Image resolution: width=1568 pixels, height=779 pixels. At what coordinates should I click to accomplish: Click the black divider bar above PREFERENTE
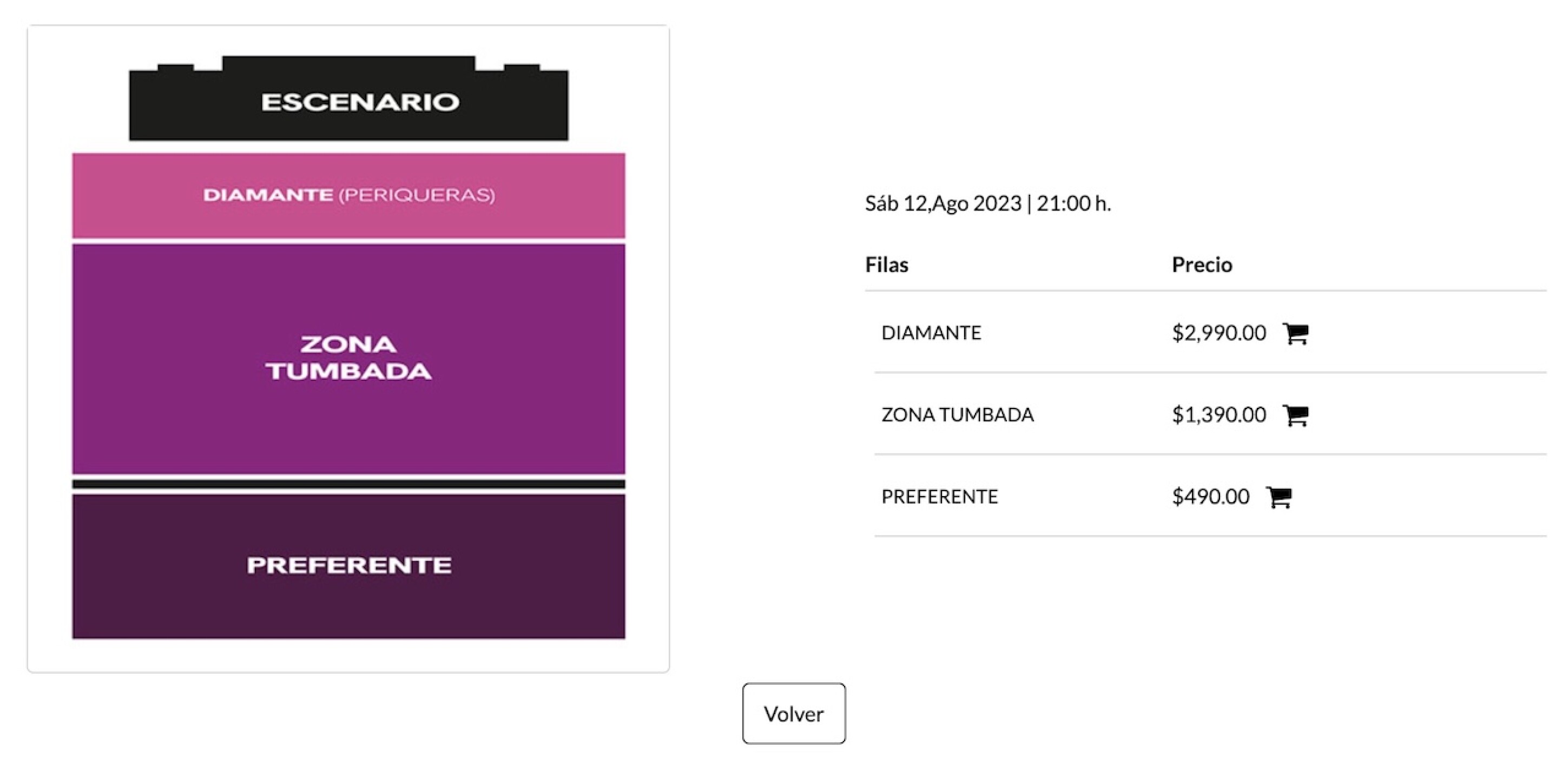348,485
